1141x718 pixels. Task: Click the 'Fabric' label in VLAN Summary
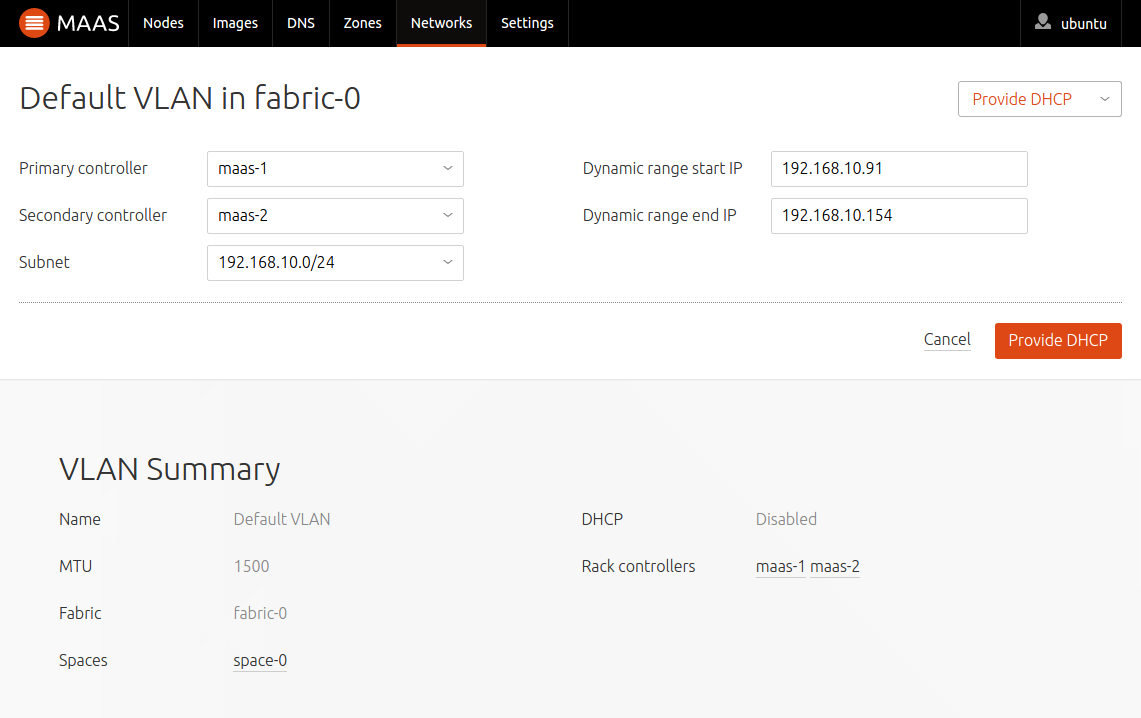[80, 613]
